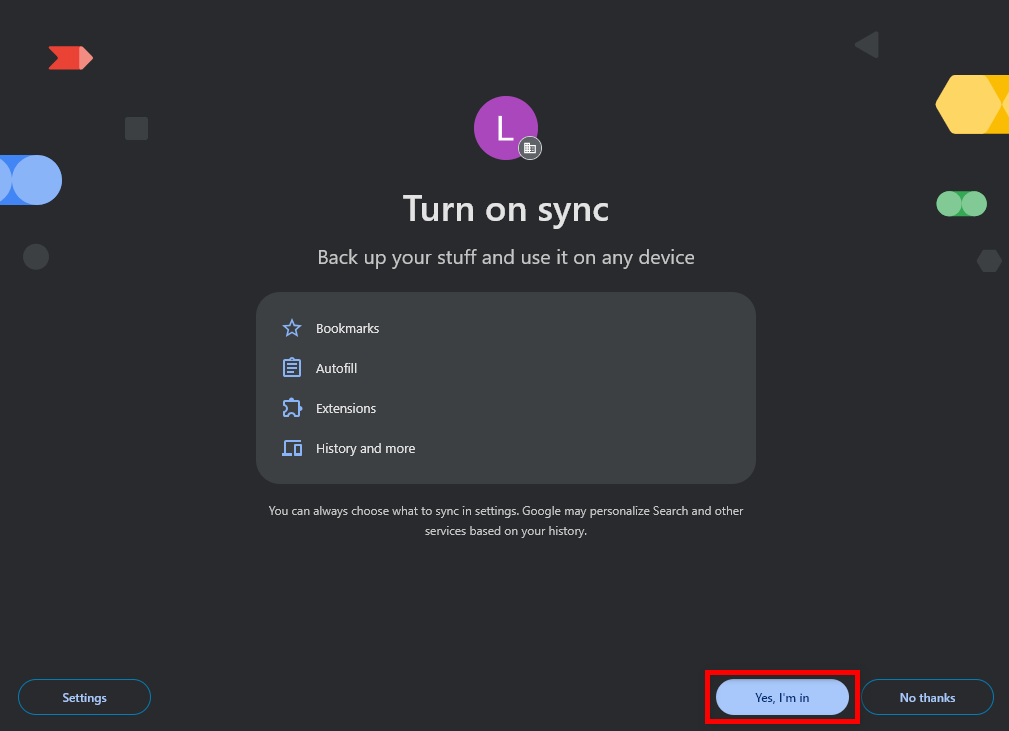Click the Bookmarks star icon
The width and height of the screenshot is (1009, 731).
pos(291,328)
